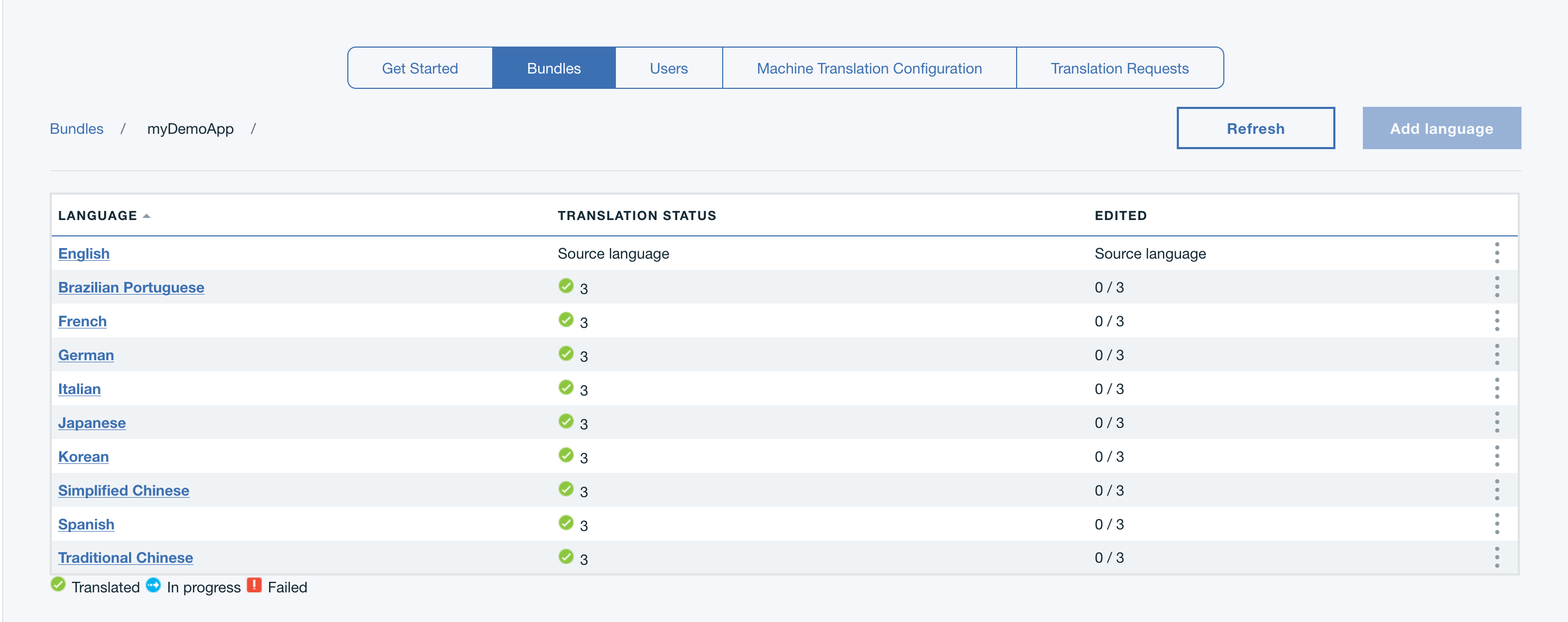This screenshot has height=622, width=1568.
Task: Select the Bundles tab
Action: pyautogui.click(x=554, y=68)
